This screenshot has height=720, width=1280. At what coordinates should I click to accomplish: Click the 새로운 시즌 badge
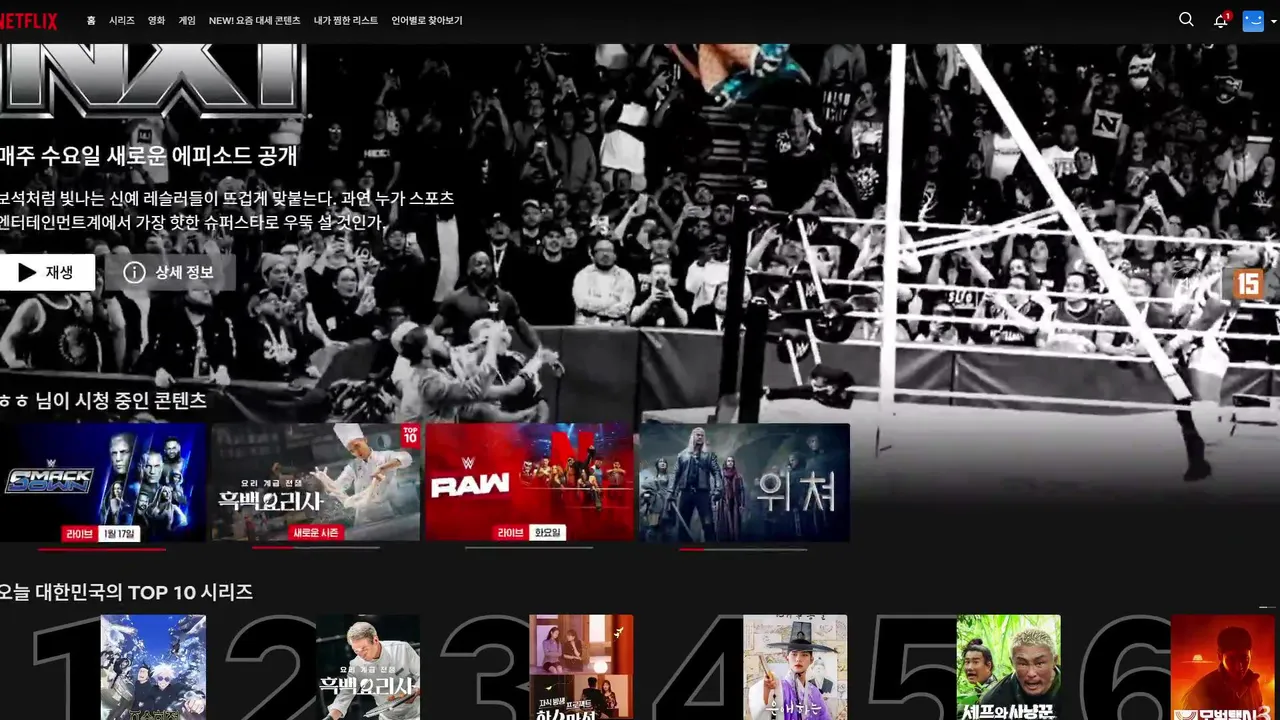tap(316, 534)
